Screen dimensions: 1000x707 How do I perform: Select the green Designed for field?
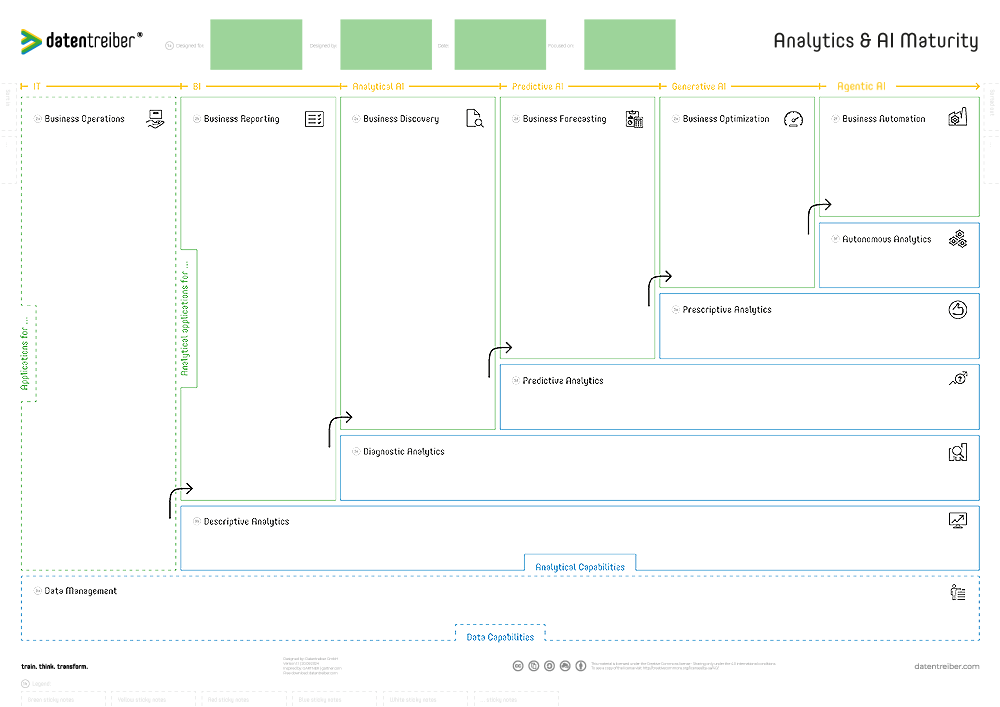(x=256, y=45)
